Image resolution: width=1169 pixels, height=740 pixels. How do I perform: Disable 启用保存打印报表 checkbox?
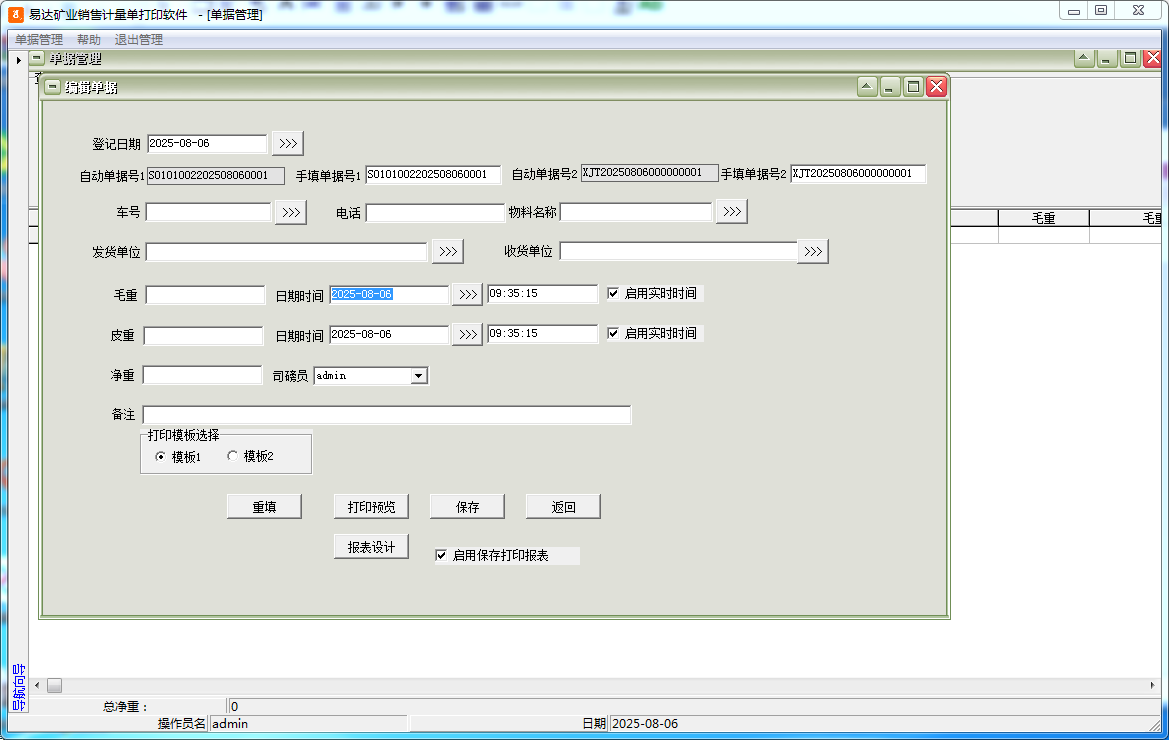(442, 556)
